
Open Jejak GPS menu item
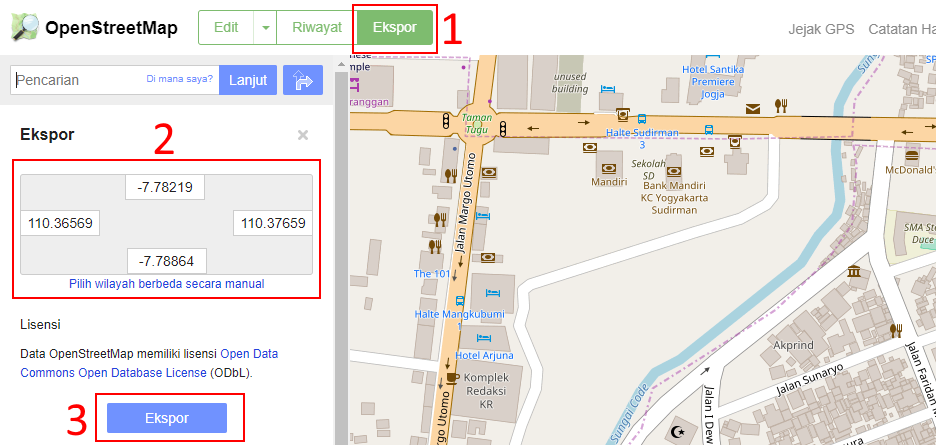[x=821, y=29]
